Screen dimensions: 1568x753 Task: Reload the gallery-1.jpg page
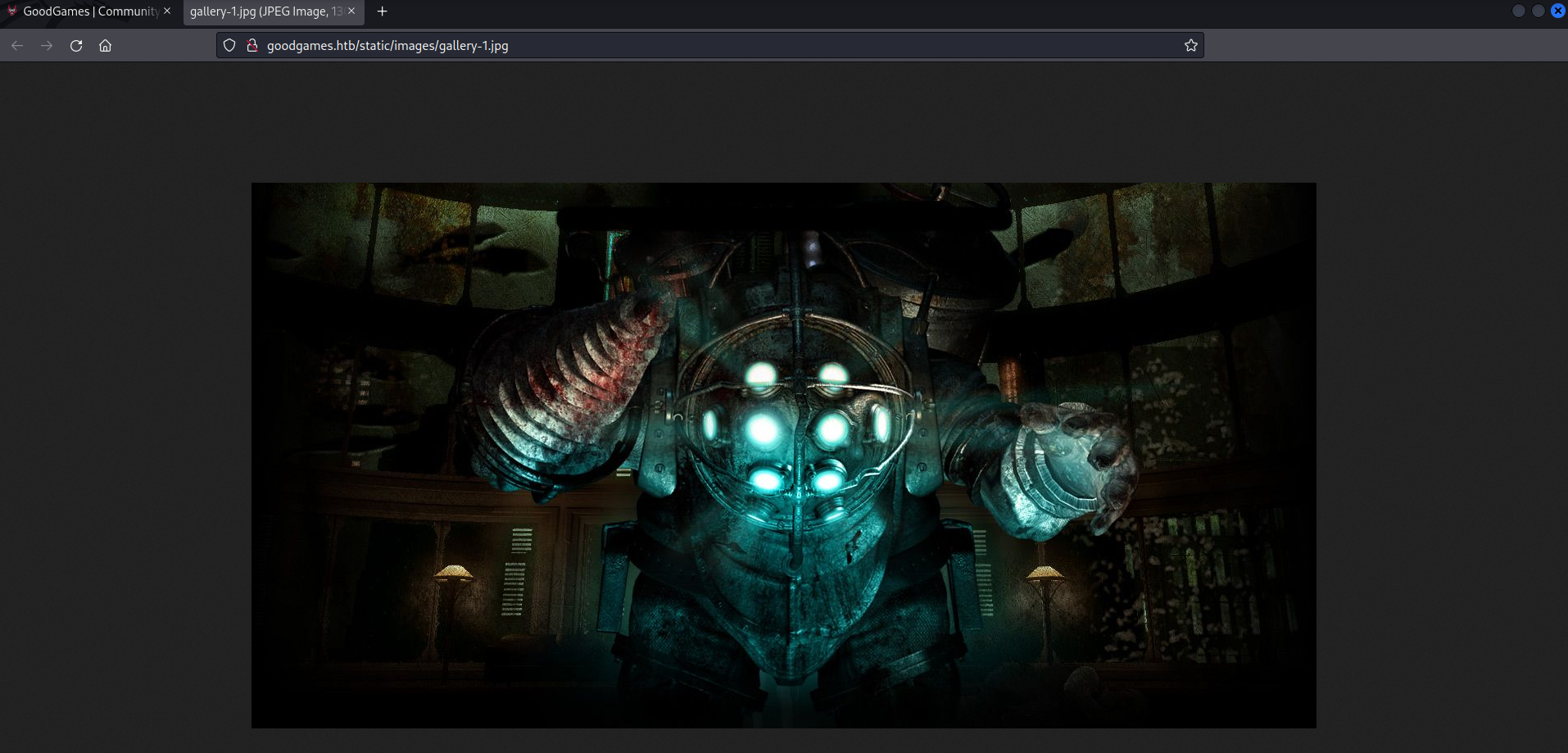(76, 46)
